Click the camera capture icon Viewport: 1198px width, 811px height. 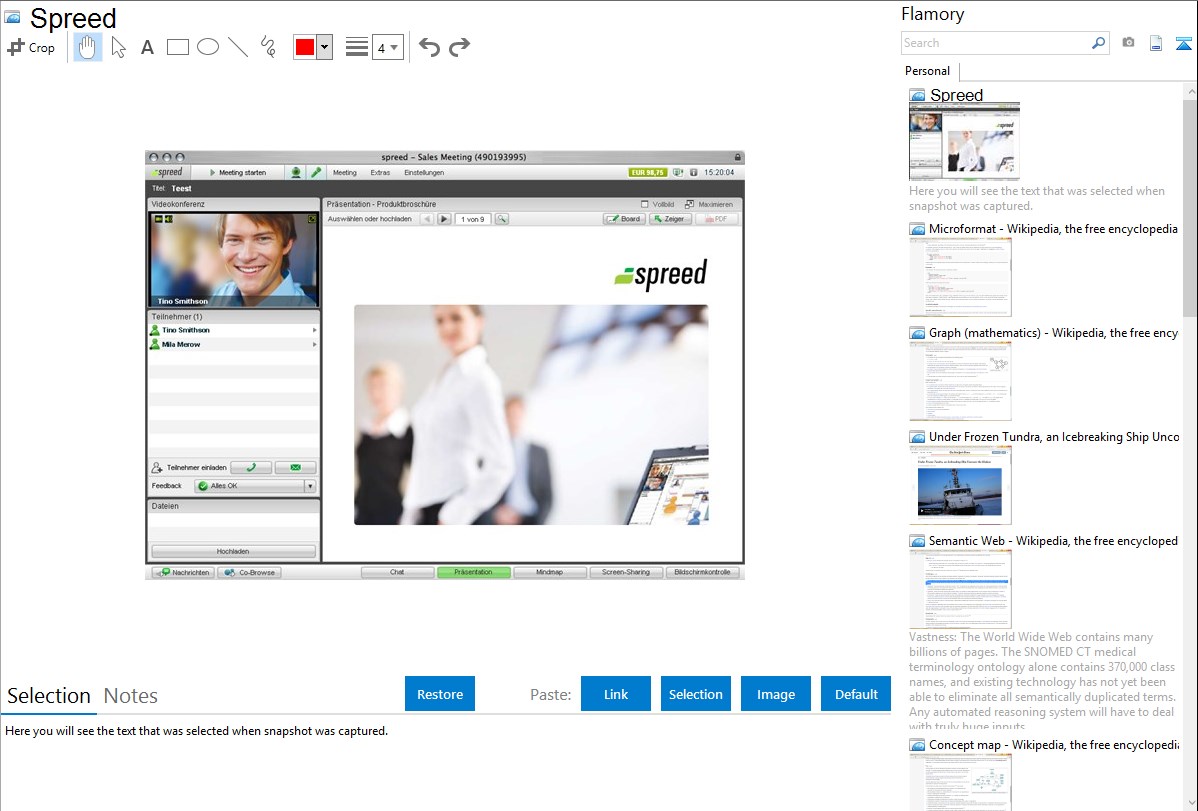(1128, 43)
